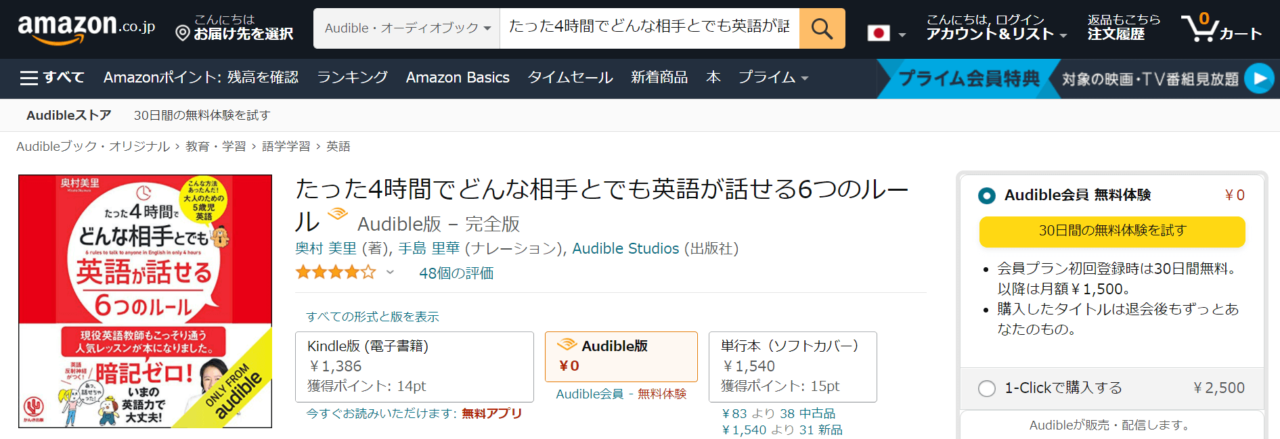
Task: Open the 48個の評価 reviews link
Action: point(456,273)
